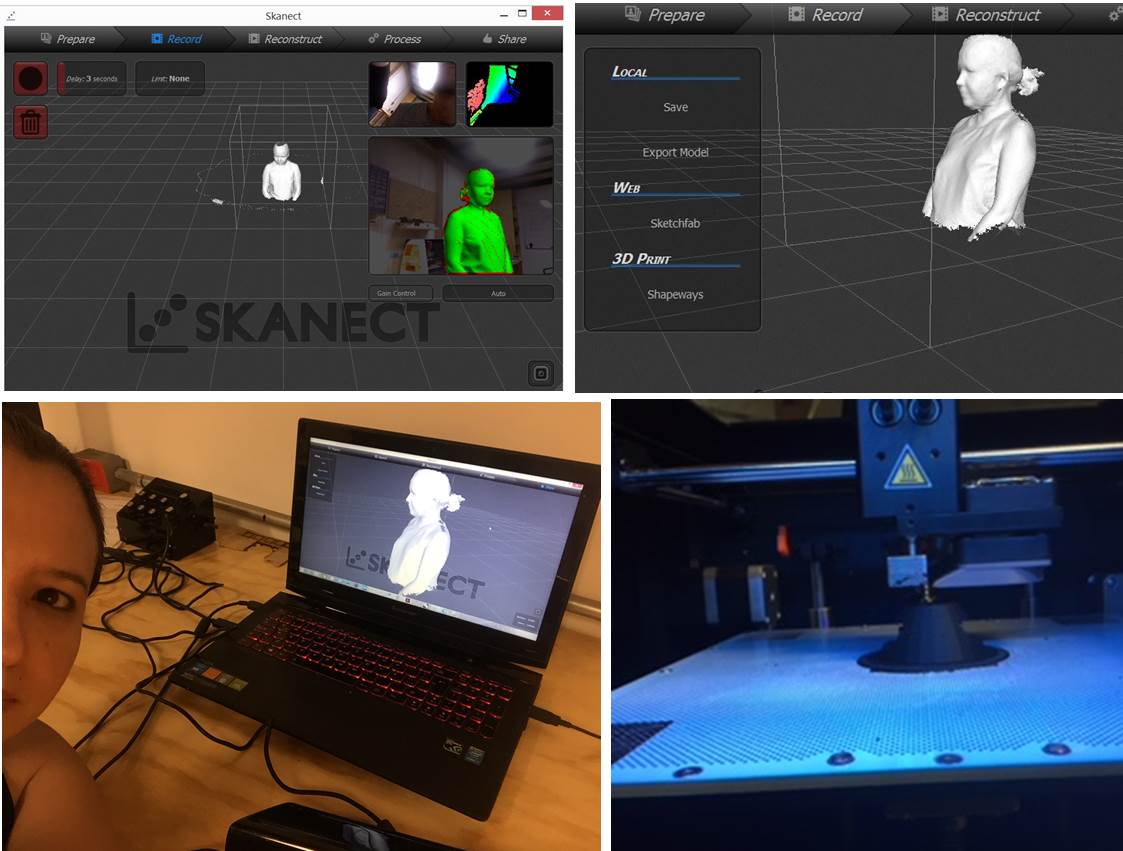Click the 'Local' section heading
This screenshot has height=851, width=1123.
pyautogui.click(x=630, y=72)
